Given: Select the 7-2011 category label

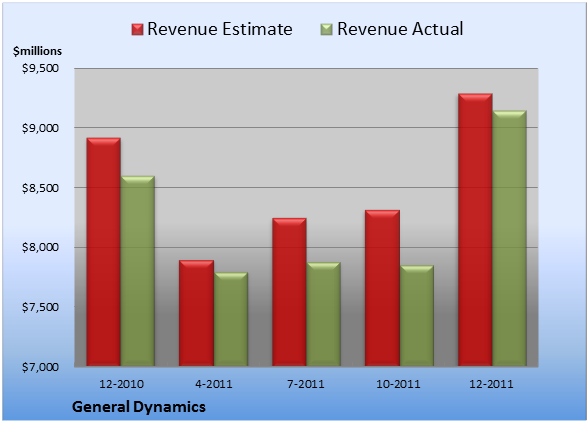Looking at the screenshot, I should point(306,384).
